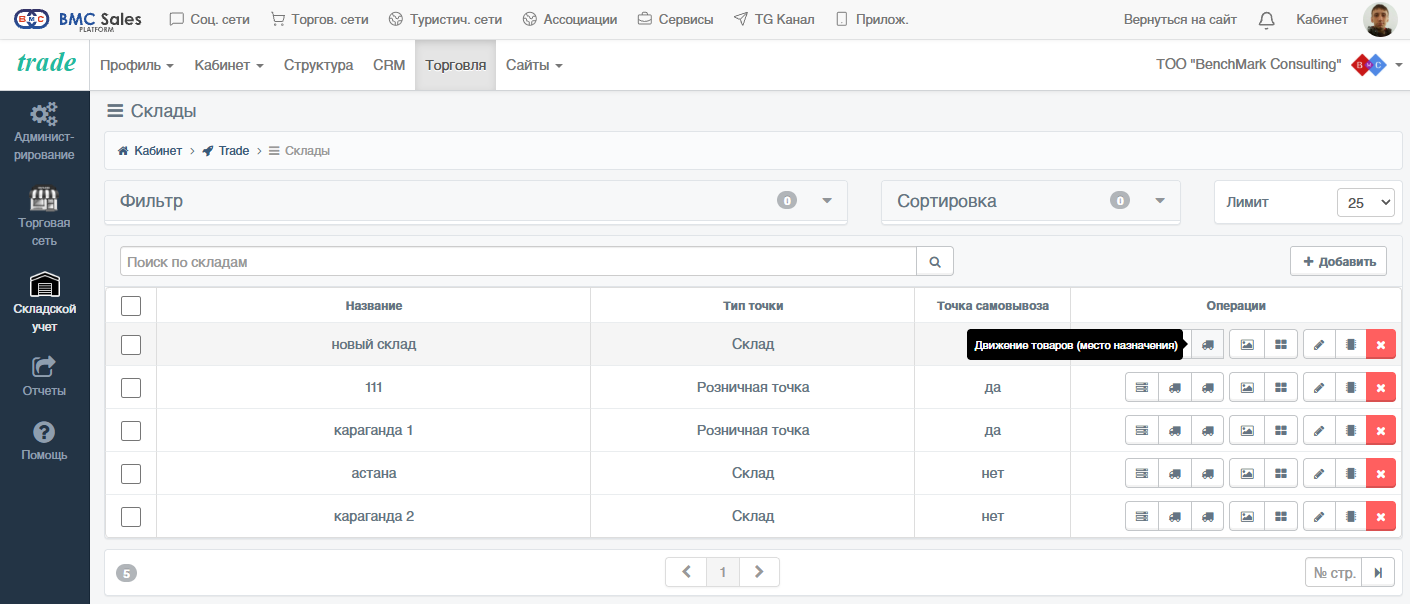Viewport: 1410px width, 604px height.
Task: Click the search magnifier button
Action: (935, 262)
